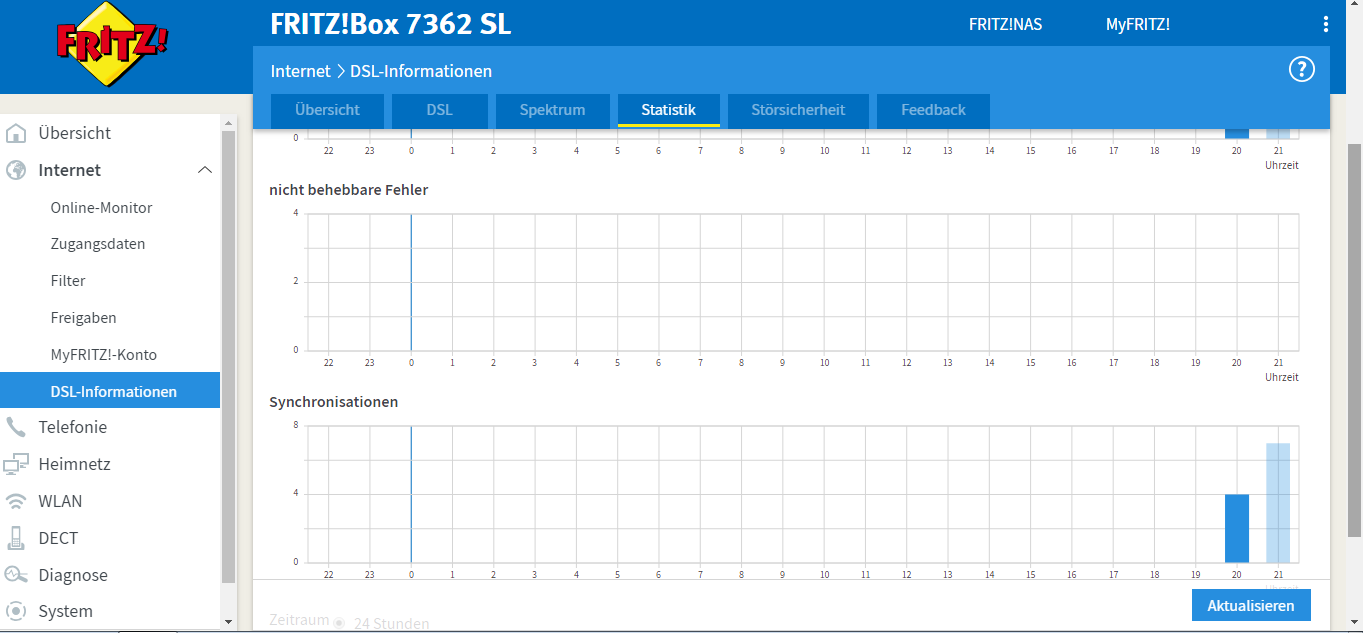This screenshot has height=633, width=1363.
Task: Select DSL-Informationen in sidebar
Action: point(110,391)
